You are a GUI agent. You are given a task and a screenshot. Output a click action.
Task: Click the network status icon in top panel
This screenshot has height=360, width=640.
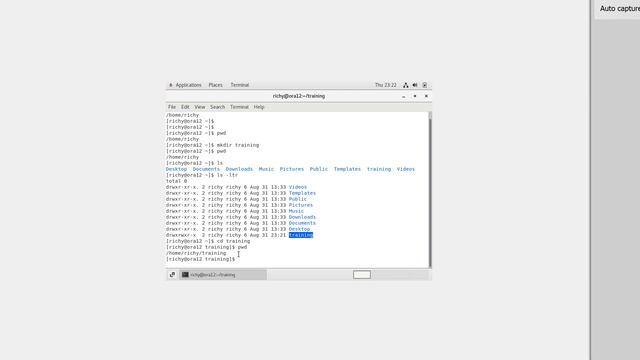(x=406, y=85)
